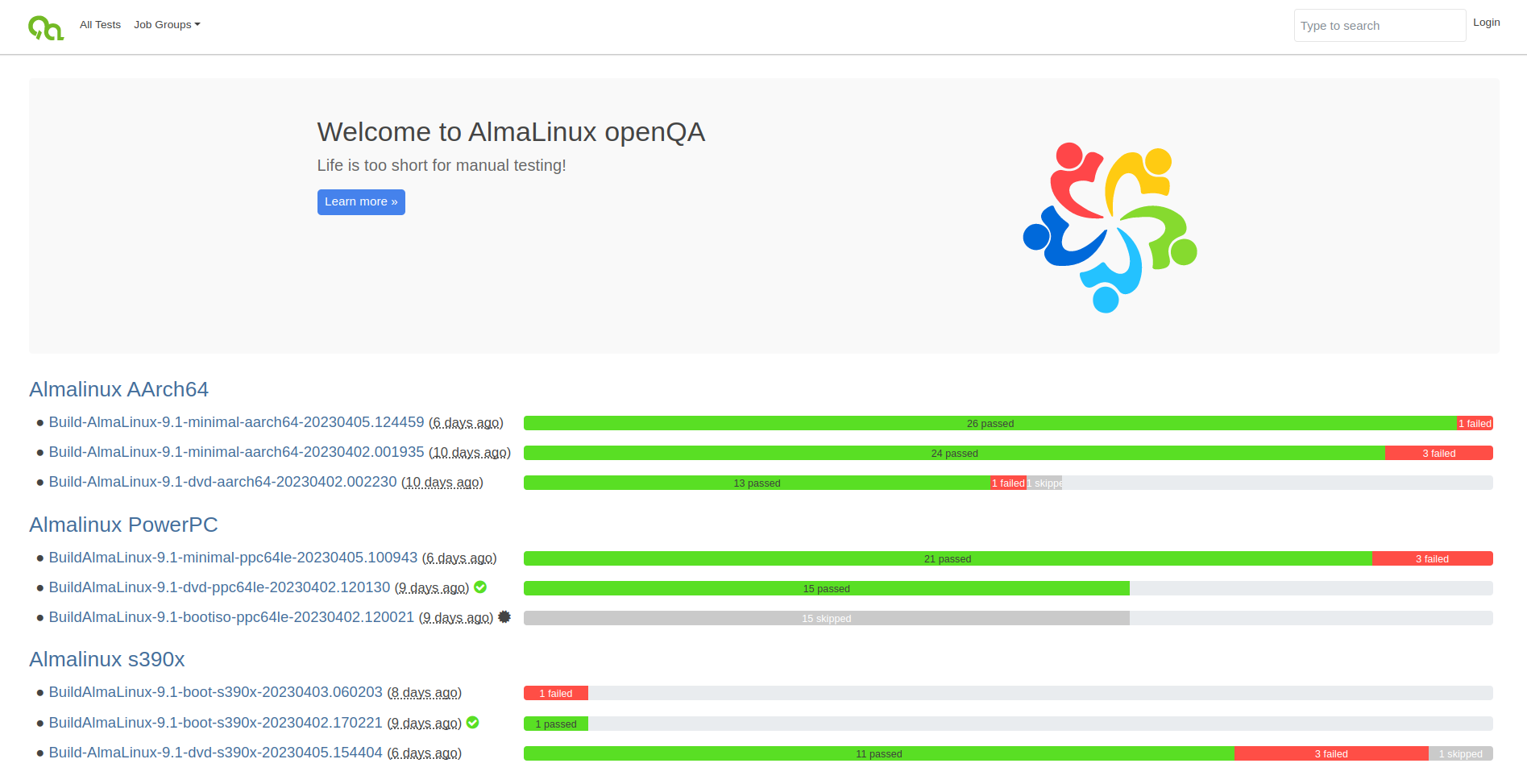Click the 3 failed segment for minimal-ppc64le
1527x784 pixels.
[1432, 559]
